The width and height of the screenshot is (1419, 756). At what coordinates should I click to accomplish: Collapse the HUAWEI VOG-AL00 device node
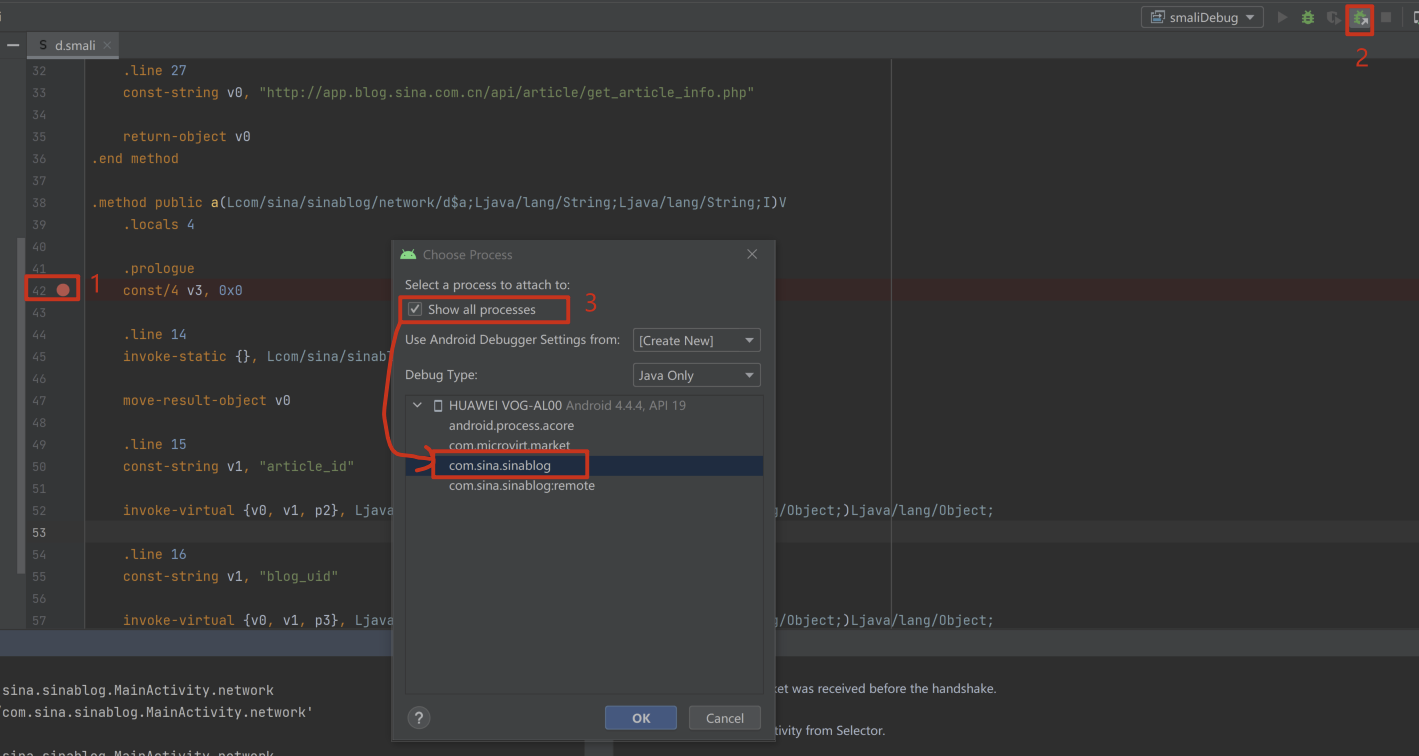tap(417, 406)
